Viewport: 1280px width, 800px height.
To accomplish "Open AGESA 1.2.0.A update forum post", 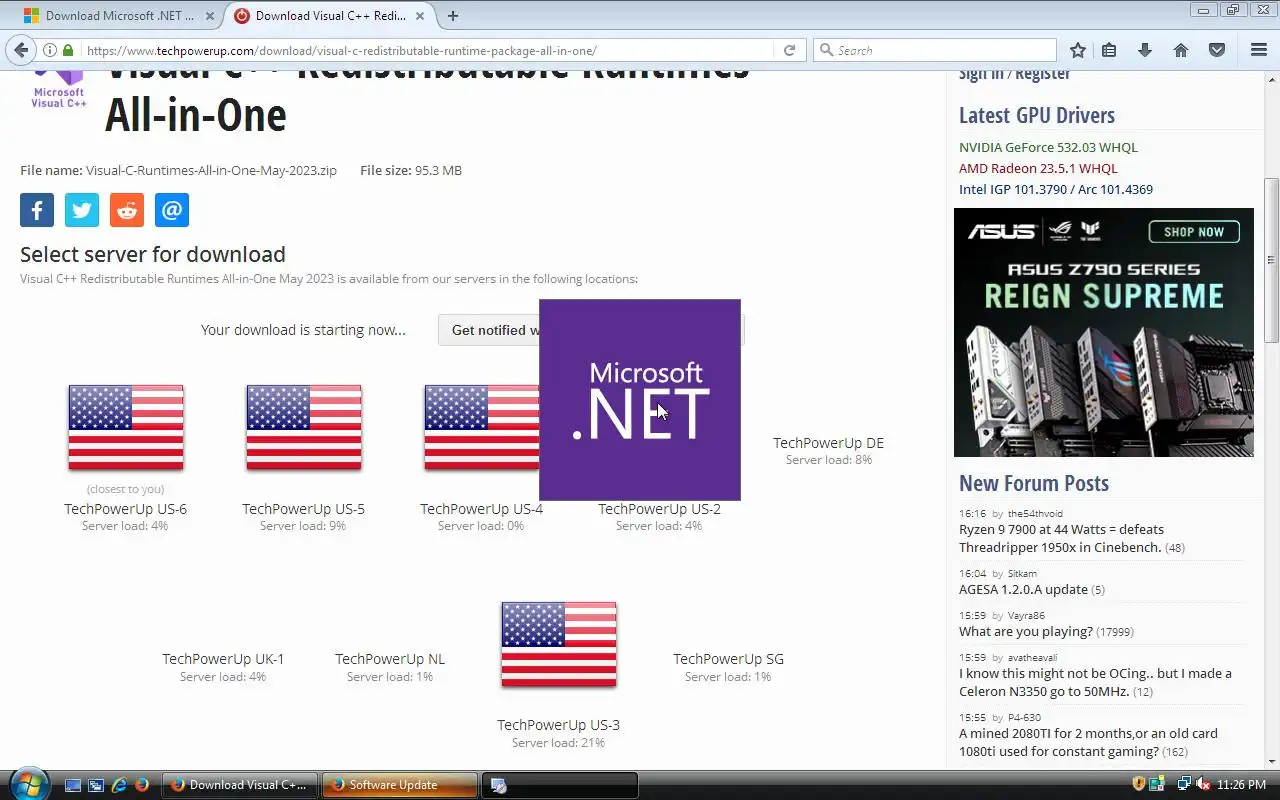I will pos(1023,589).
